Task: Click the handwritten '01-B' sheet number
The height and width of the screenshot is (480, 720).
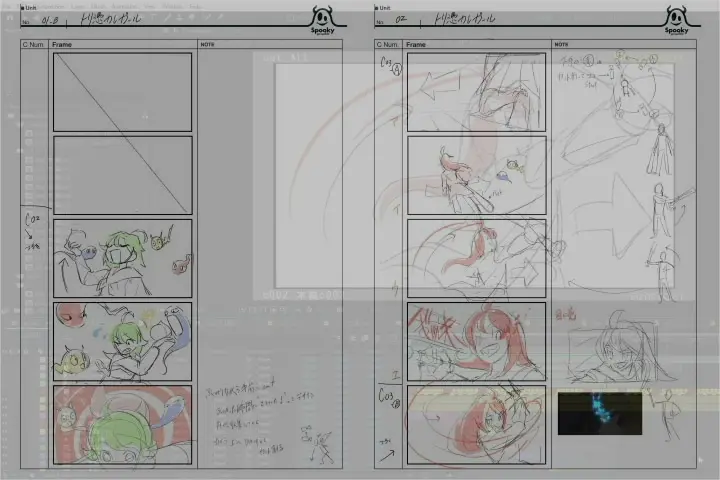Action: click(x=50, y=21)
